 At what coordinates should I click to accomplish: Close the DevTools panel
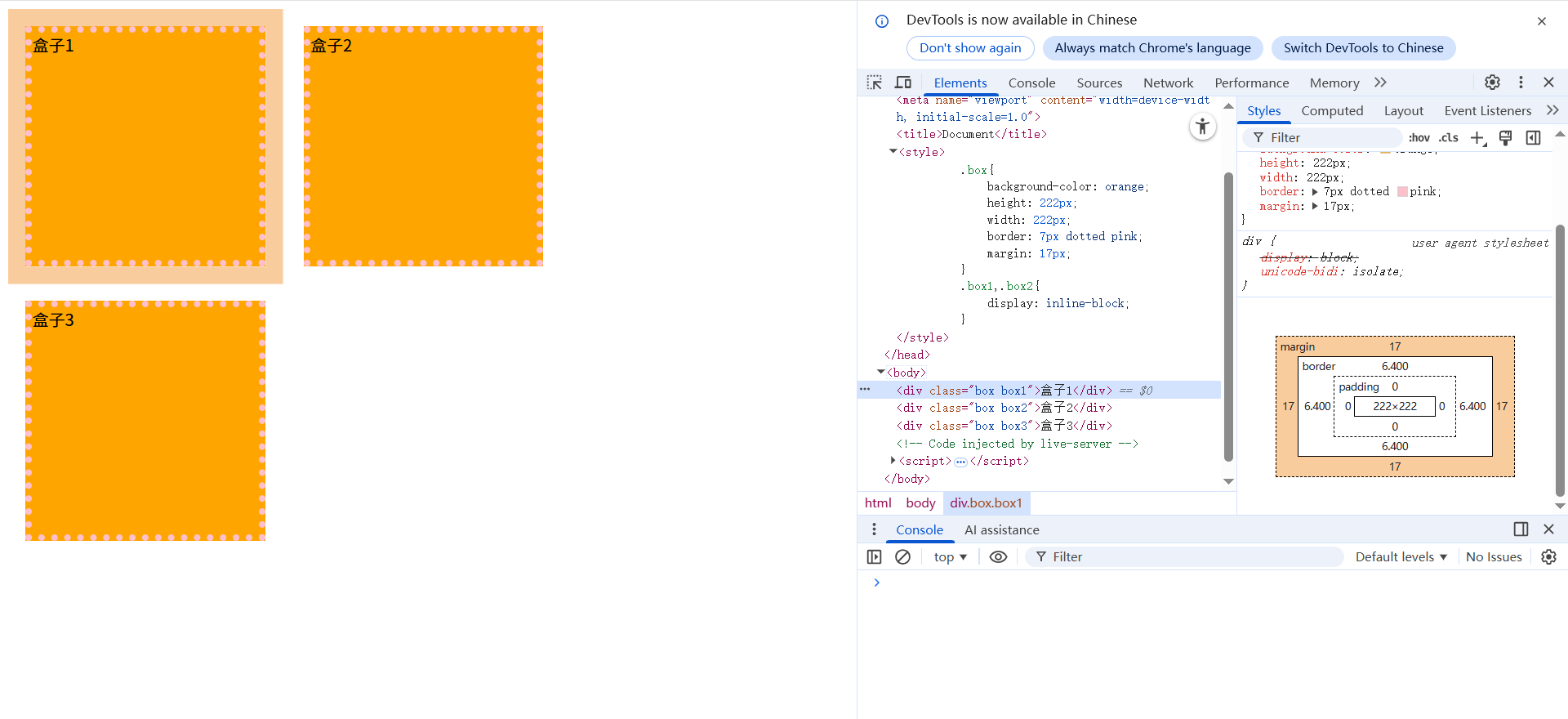(1548, 83)
